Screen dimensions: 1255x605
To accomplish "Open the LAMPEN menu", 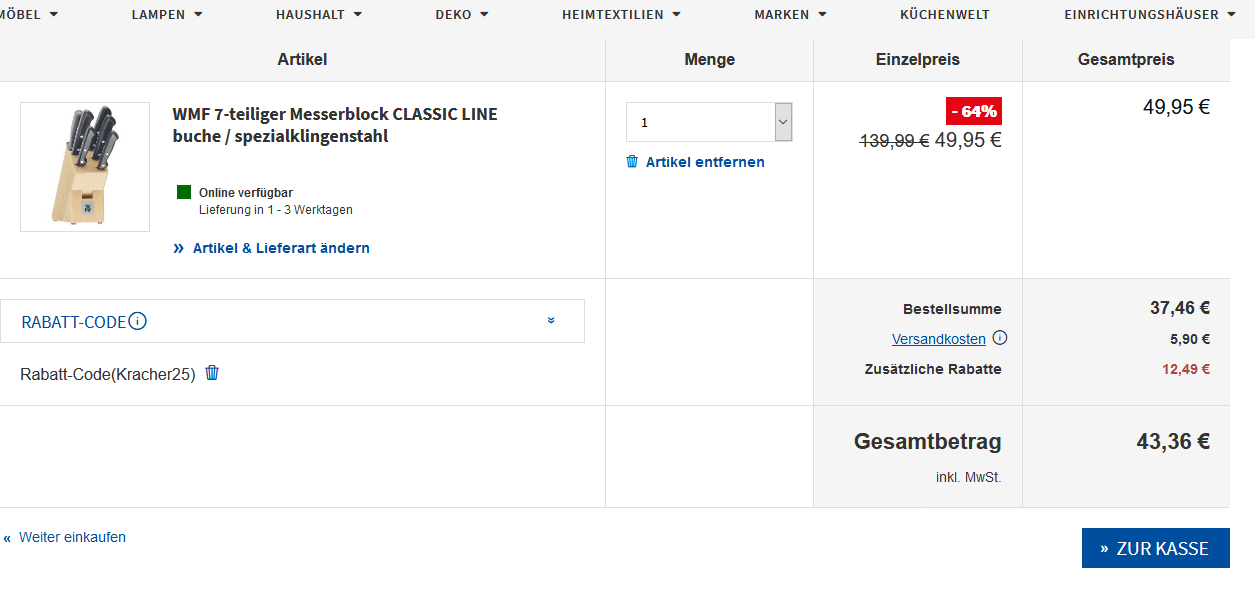I will (x=167, y=14).
